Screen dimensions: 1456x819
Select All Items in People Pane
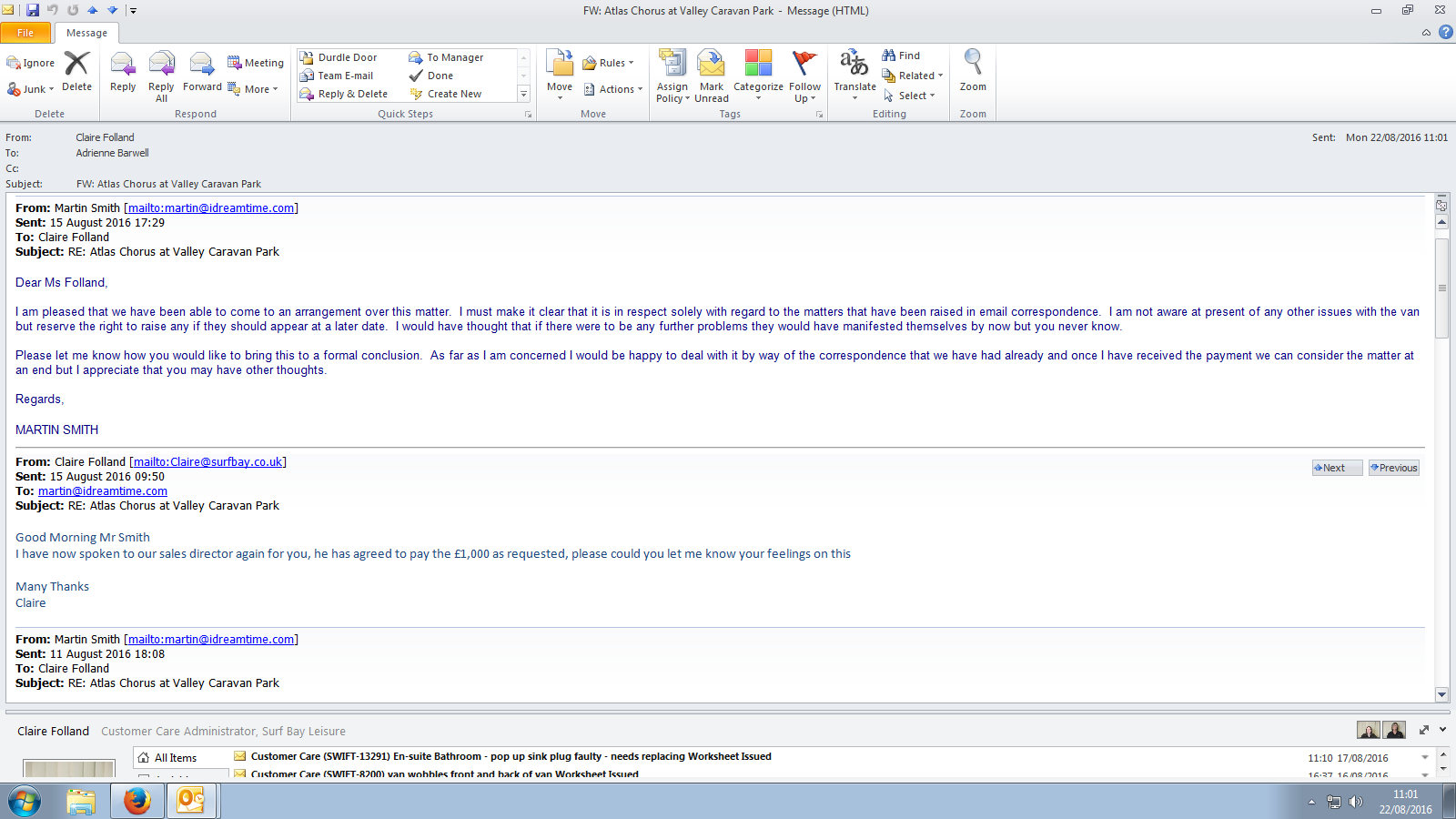[x=175, y=757]
